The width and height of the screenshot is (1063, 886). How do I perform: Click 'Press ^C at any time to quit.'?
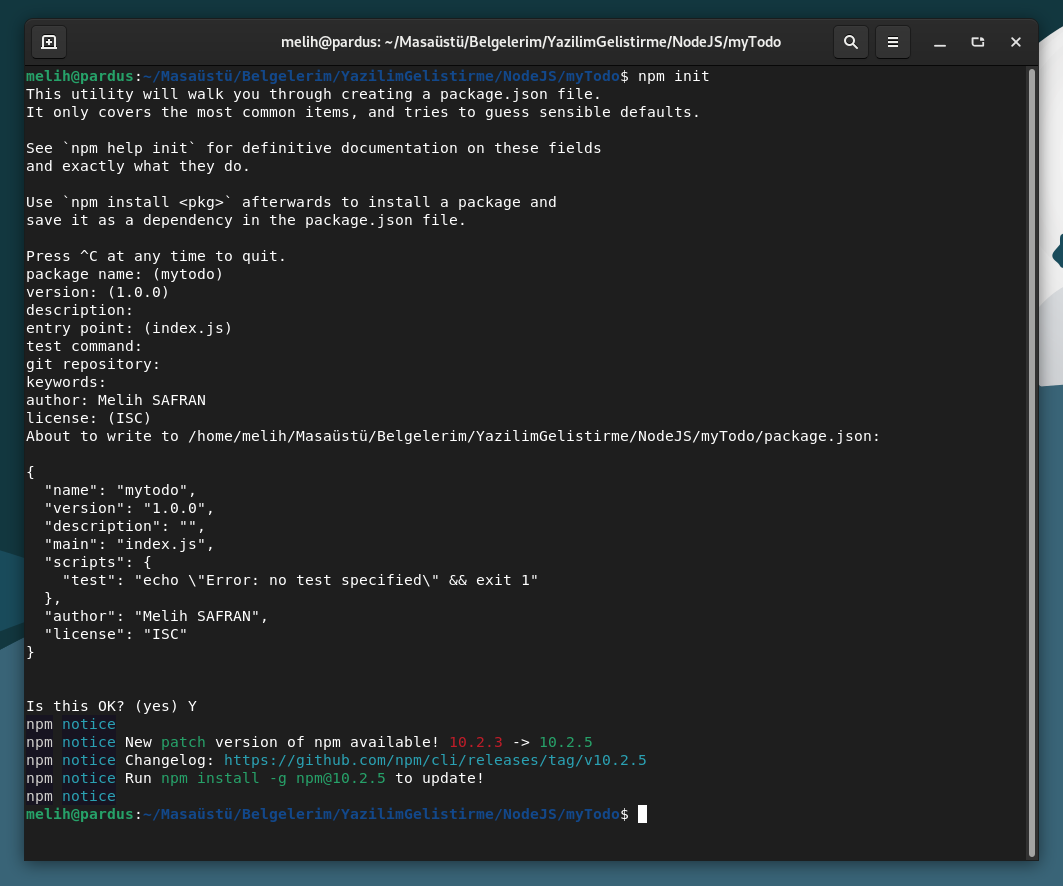(x=156, y=256)
